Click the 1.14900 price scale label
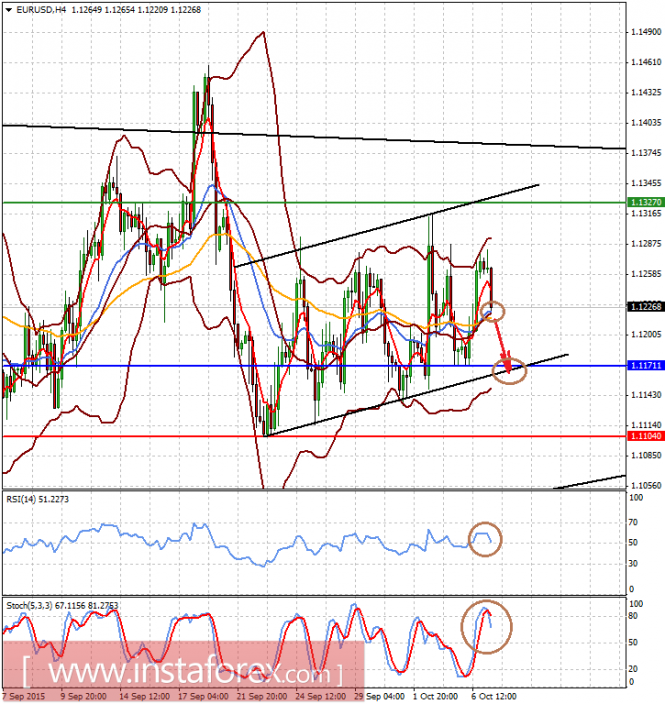The height and width of the screenshot is (704, 665). (646, 32)
